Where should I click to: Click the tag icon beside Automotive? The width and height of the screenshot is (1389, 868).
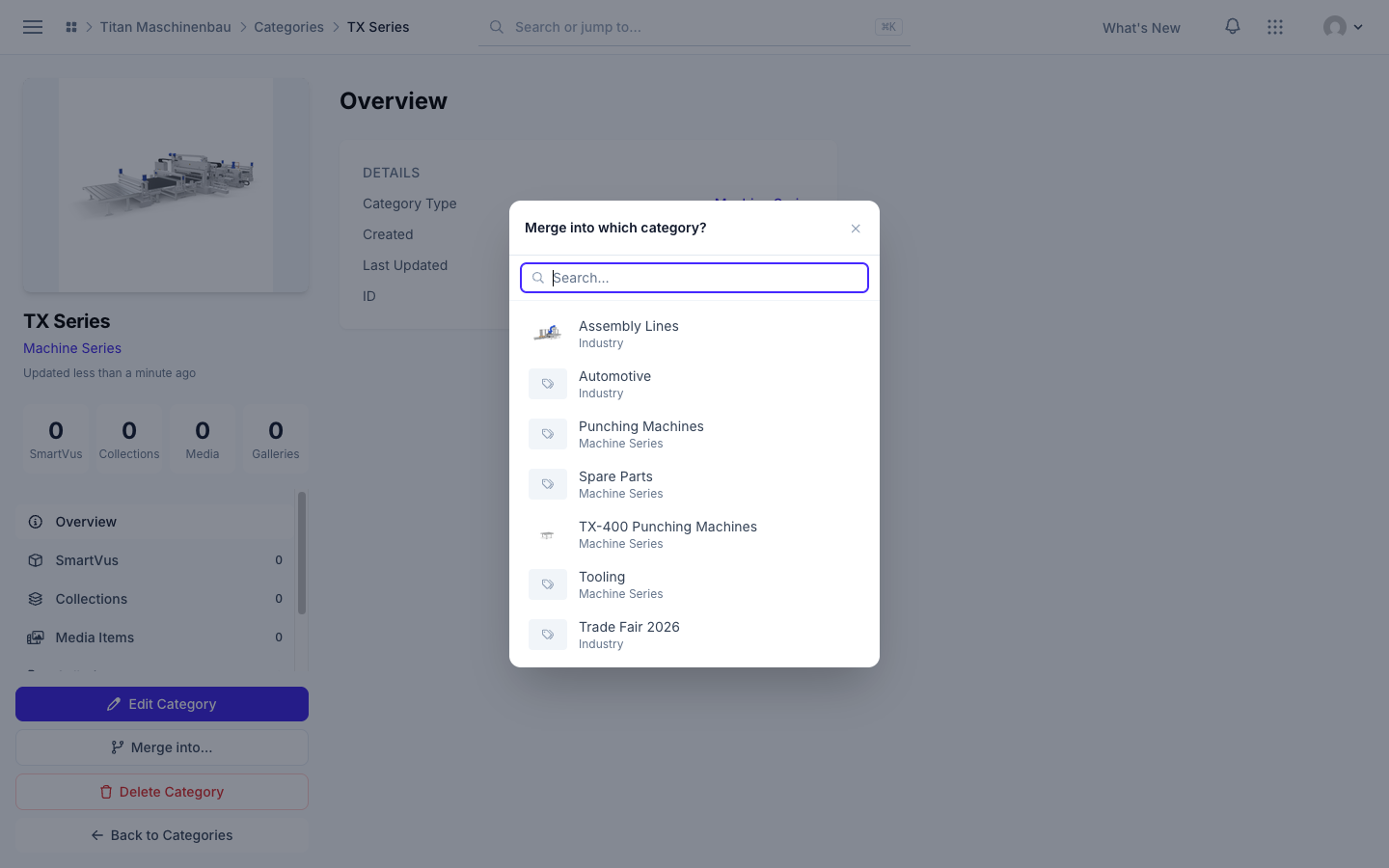pyautogui.click(x=548, y=384)
